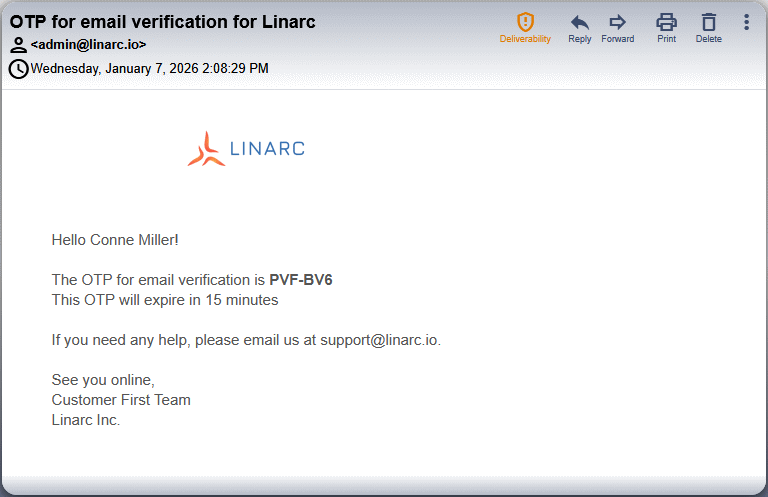Click the OTP code PVF-BV6

click(x=301, y=280)
